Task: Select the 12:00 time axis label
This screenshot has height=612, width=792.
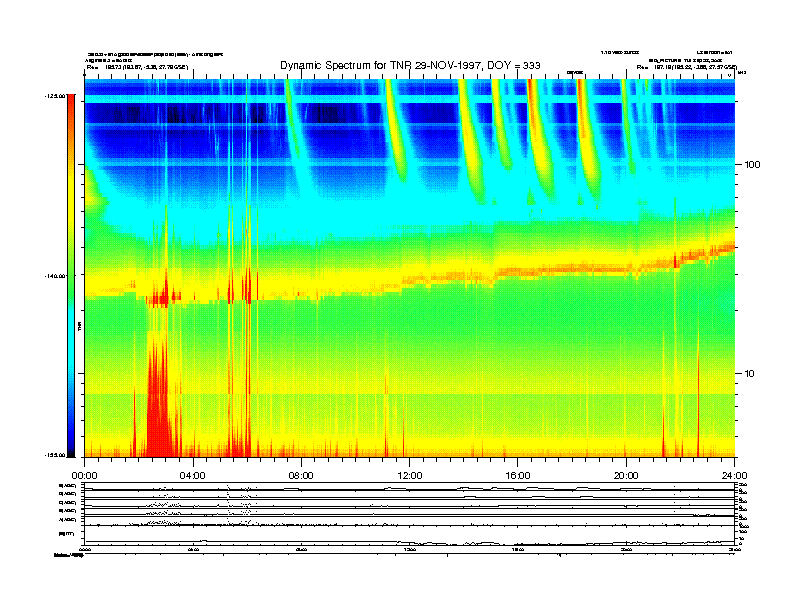Action: click(410, 476)
